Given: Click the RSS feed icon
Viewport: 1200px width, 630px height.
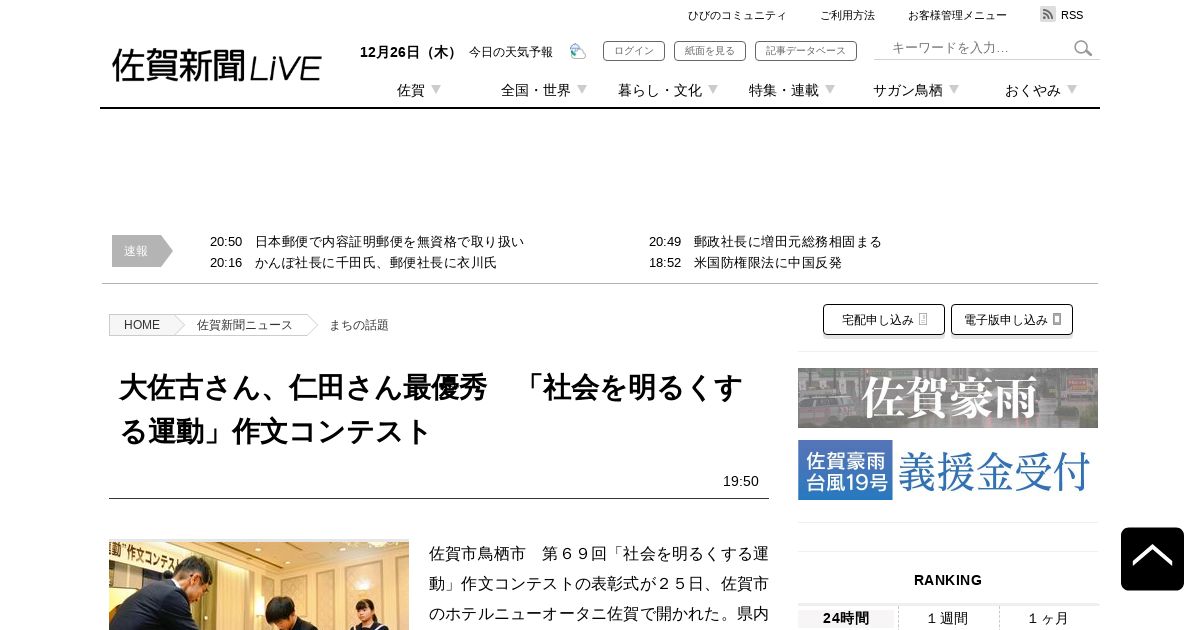Looking at the screenshot, I should coord(1048,14).
